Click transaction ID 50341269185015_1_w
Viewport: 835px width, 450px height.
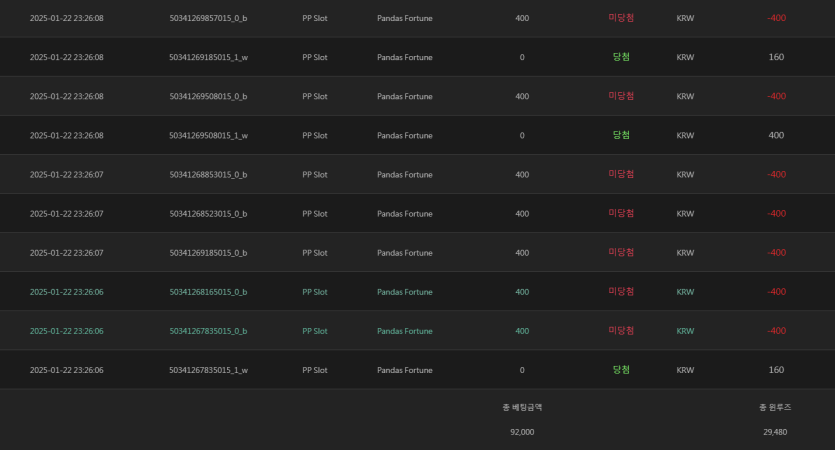pyautogui.click(x=208, y=57)
